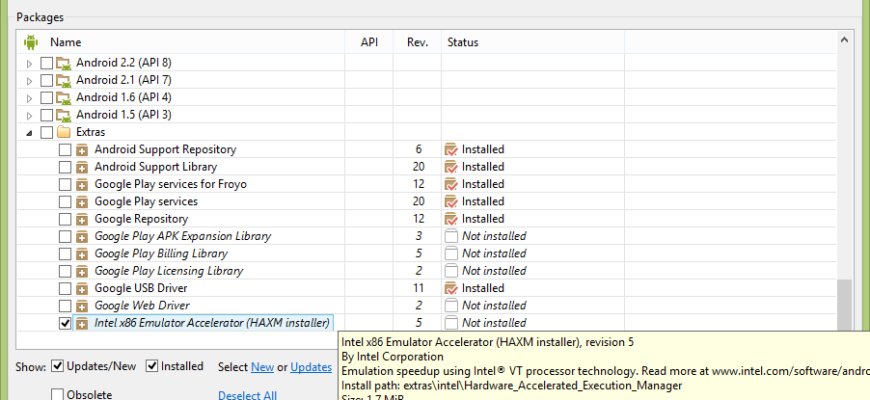Click the Android 1.6 (API 4) platform folder icon
The width and height of the screenshot is (870, 400).
pos(64,98)
